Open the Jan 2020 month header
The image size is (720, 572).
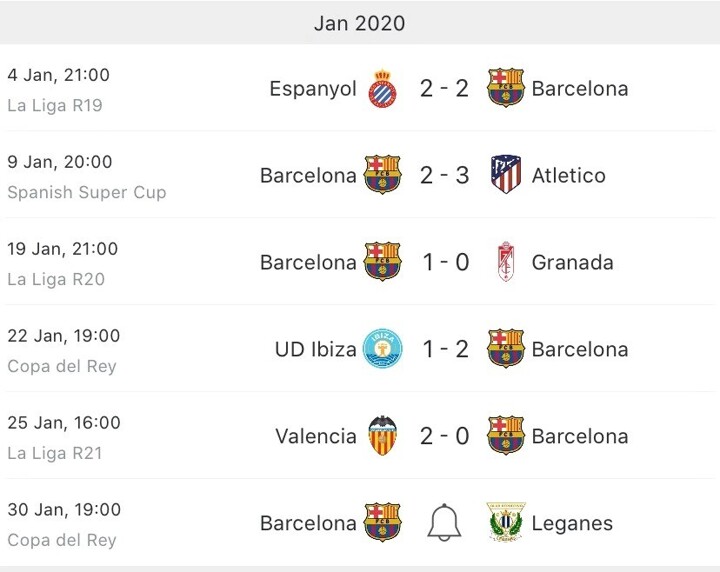(360, 23)
